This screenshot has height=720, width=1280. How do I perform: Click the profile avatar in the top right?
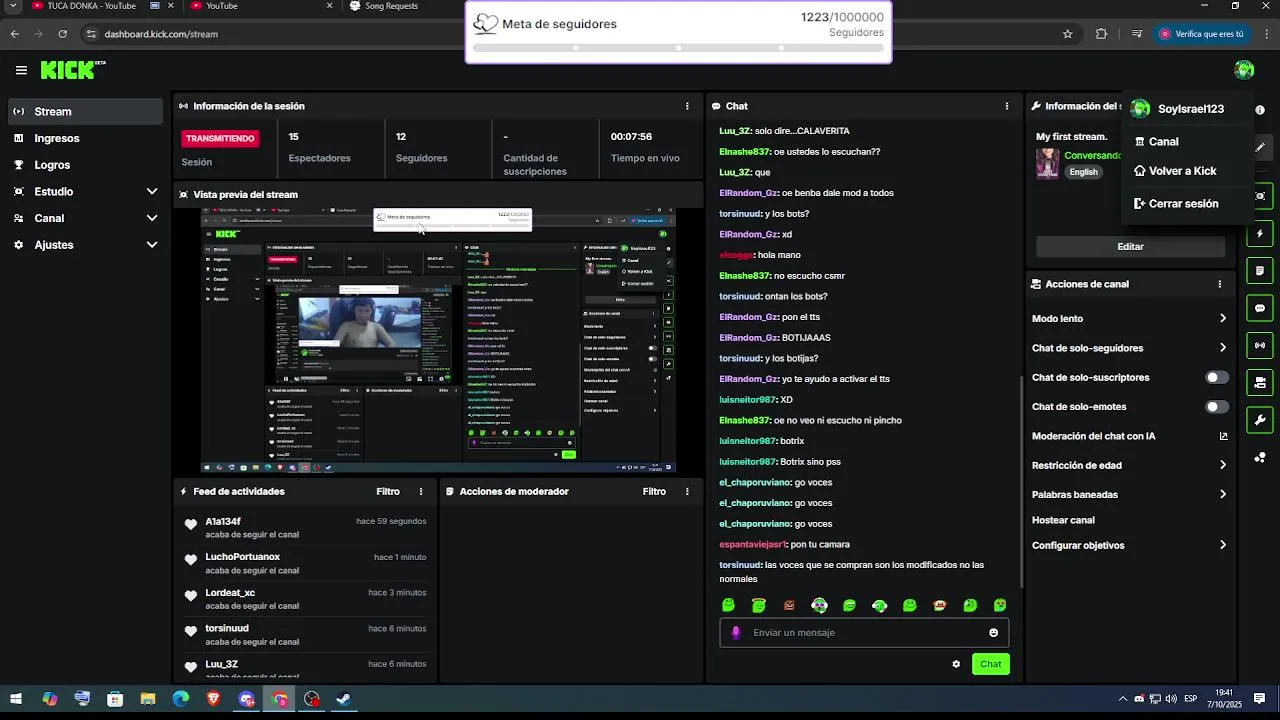1244,70
